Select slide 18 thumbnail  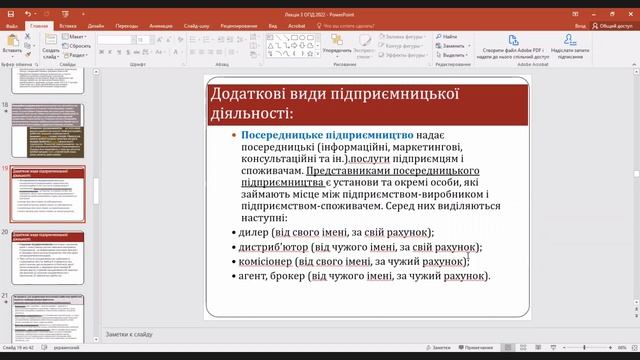48,131
